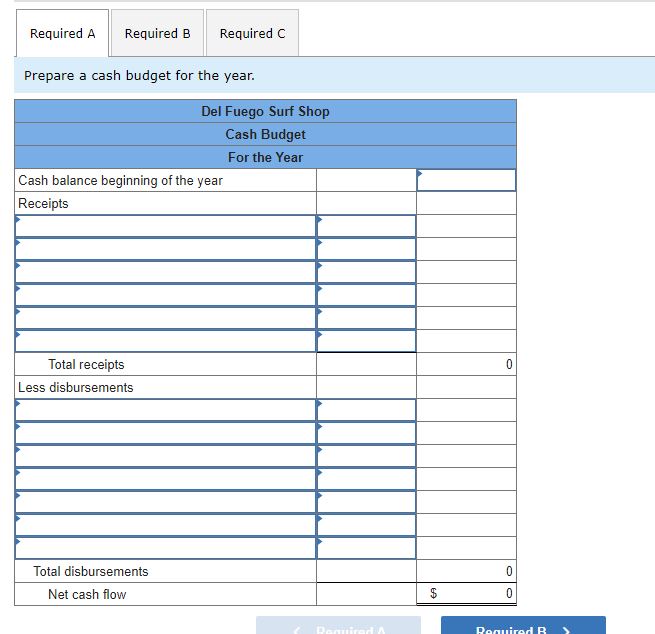Image resolution: width=655 pixels, height=634 pixels.
Task: Click the second disbursements amount field
Action: 366,433
